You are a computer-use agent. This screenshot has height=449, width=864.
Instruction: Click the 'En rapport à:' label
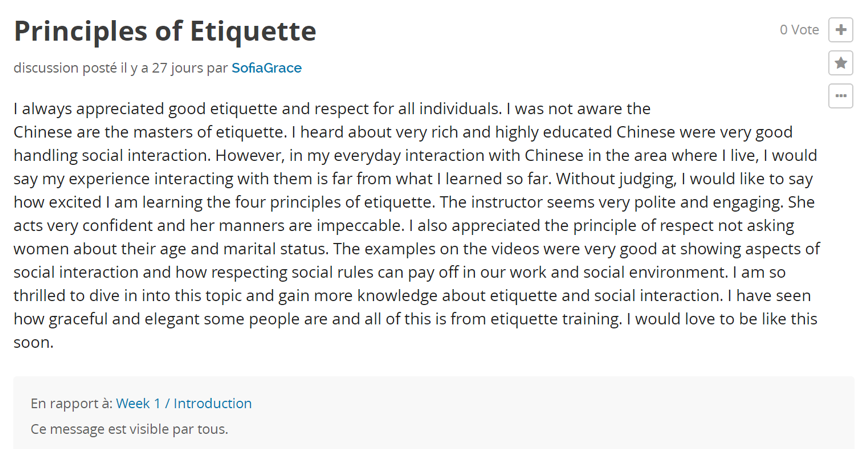tap(71, 403)
